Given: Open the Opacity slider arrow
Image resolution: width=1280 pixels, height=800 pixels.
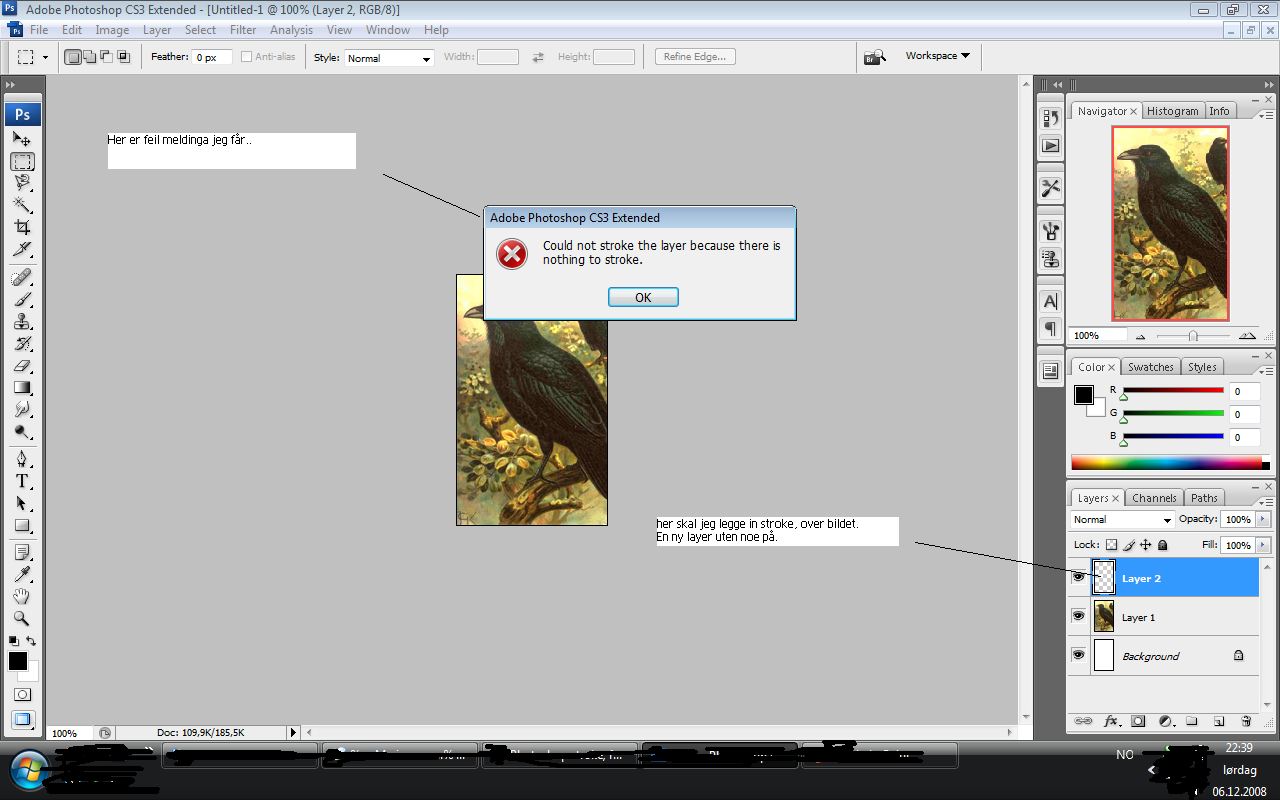Looking at the screenshot, I should (1264, 520).
